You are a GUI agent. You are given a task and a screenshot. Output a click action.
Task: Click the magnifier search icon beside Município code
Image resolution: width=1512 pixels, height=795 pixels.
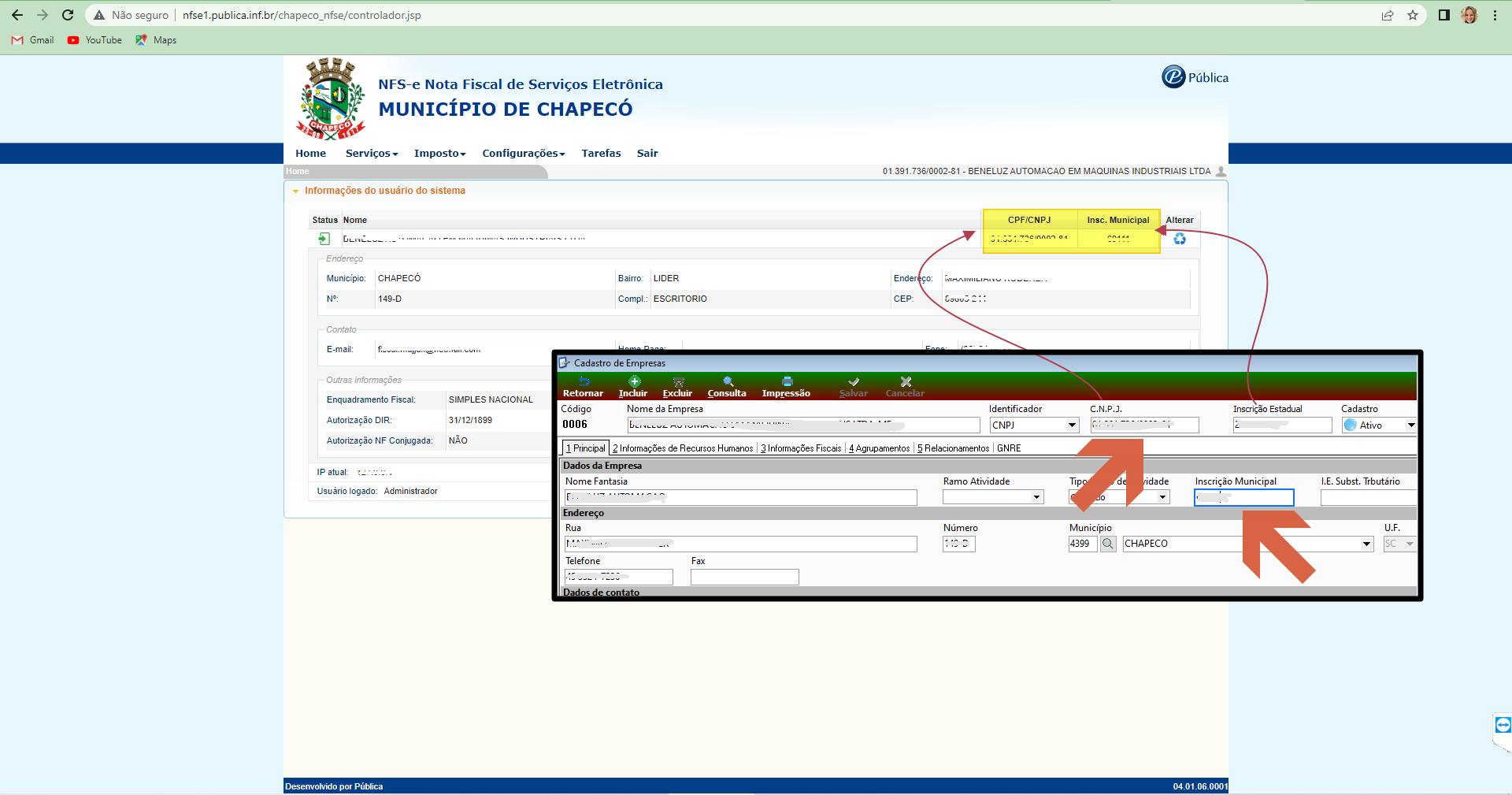point(1108,544)
